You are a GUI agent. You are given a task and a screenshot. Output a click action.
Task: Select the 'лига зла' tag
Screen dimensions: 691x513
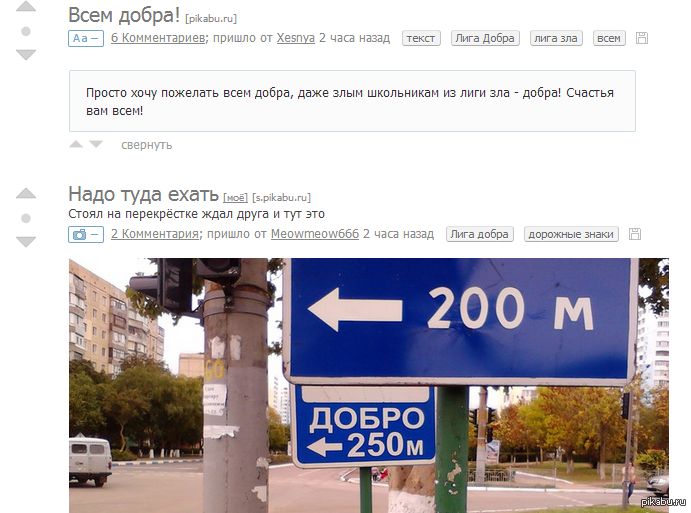(x=556, y=38)
